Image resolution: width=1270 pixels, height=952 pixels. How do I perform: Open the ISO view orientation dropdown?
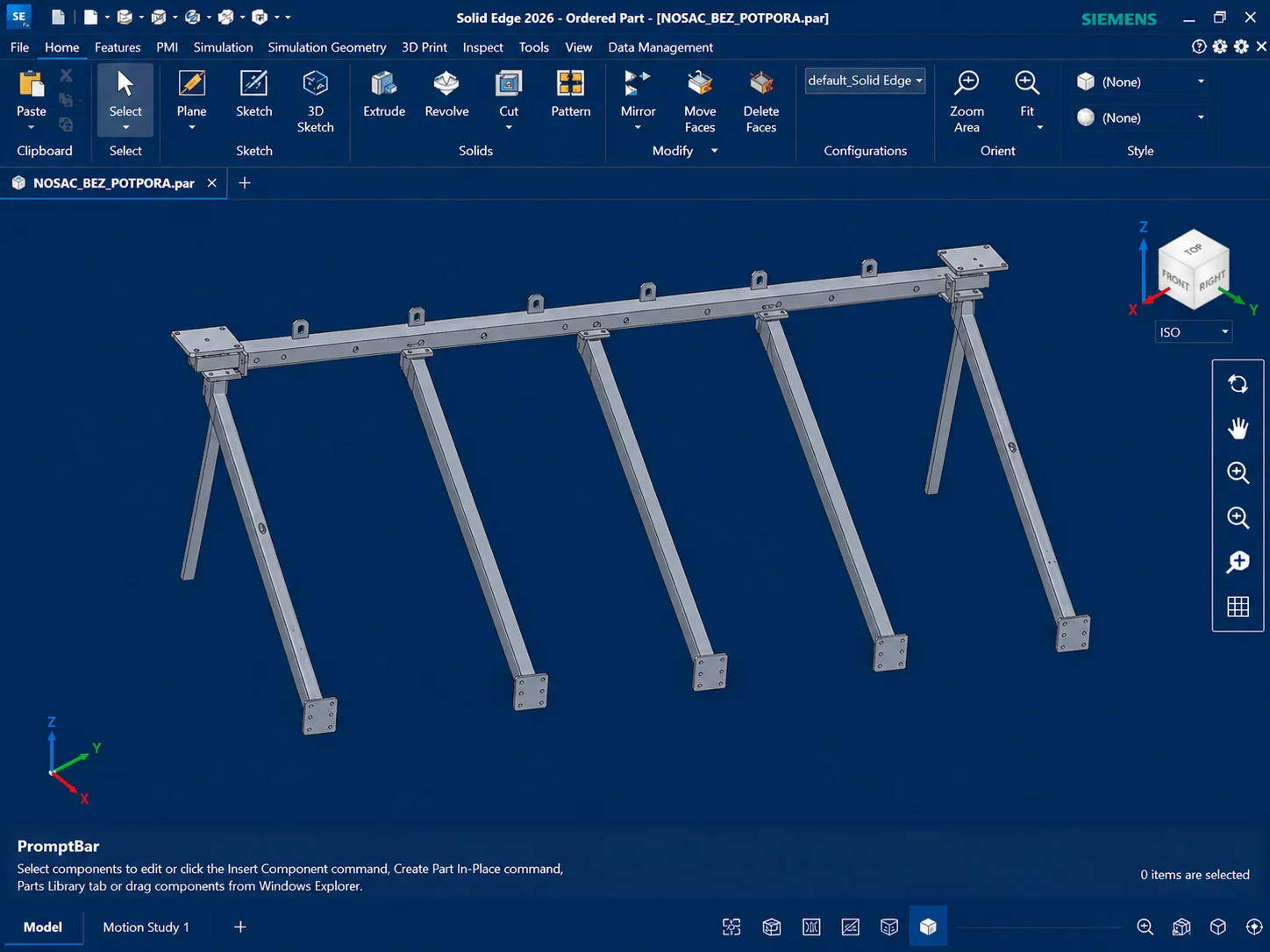tap(1194, 332)
